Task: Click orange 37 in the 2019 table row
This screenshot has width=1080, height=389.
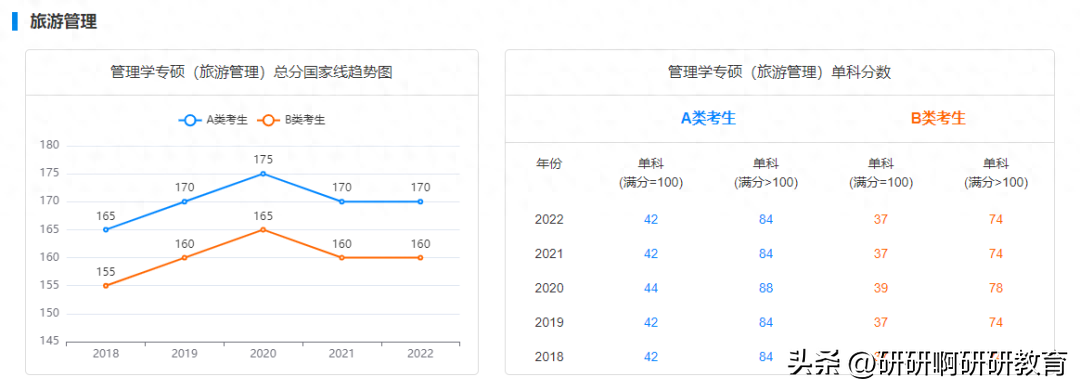Action: pos(881,323)
